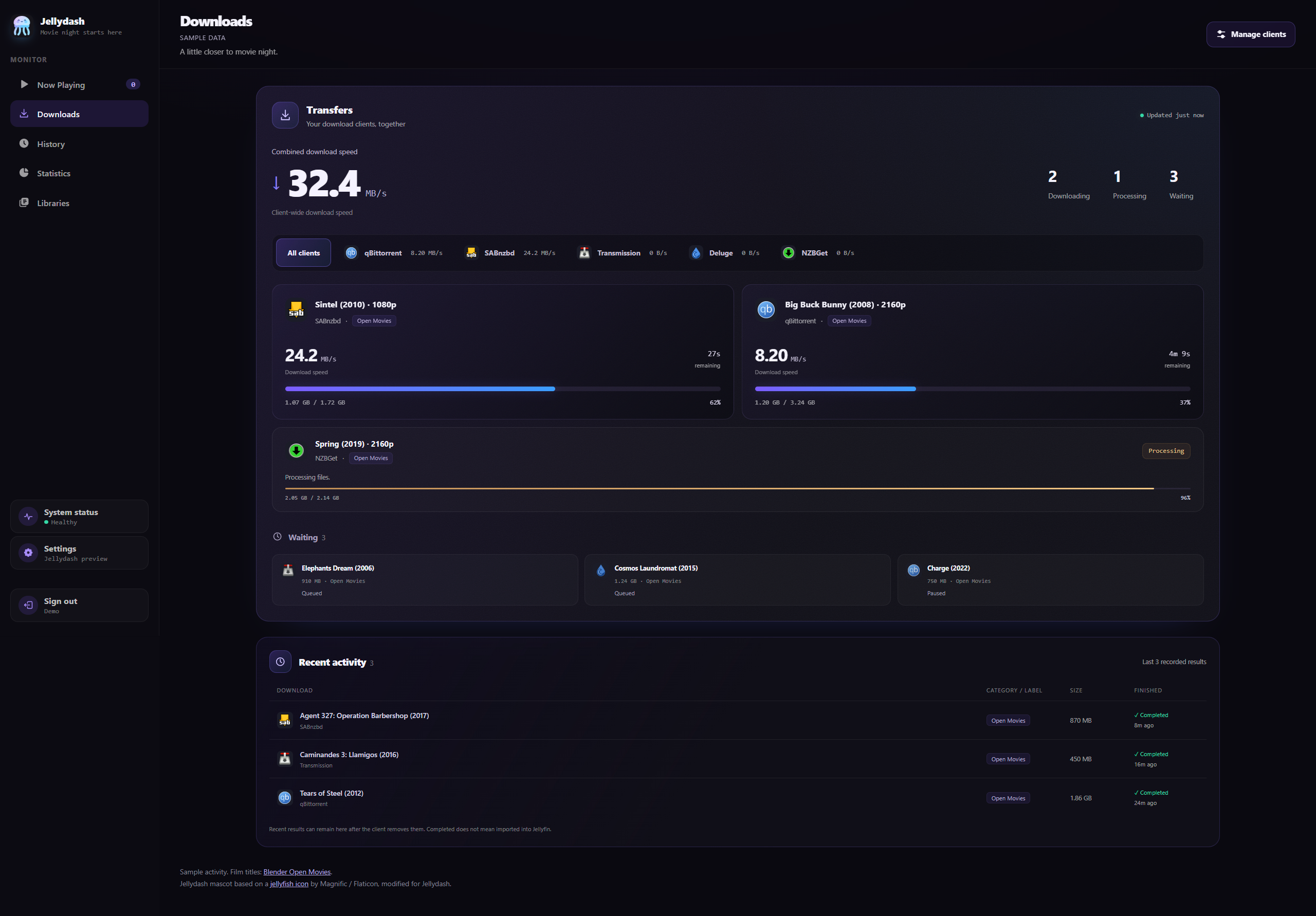This screenshot has width=1316, height=916.
Task: Open System status panel
Action: point(79,517)
